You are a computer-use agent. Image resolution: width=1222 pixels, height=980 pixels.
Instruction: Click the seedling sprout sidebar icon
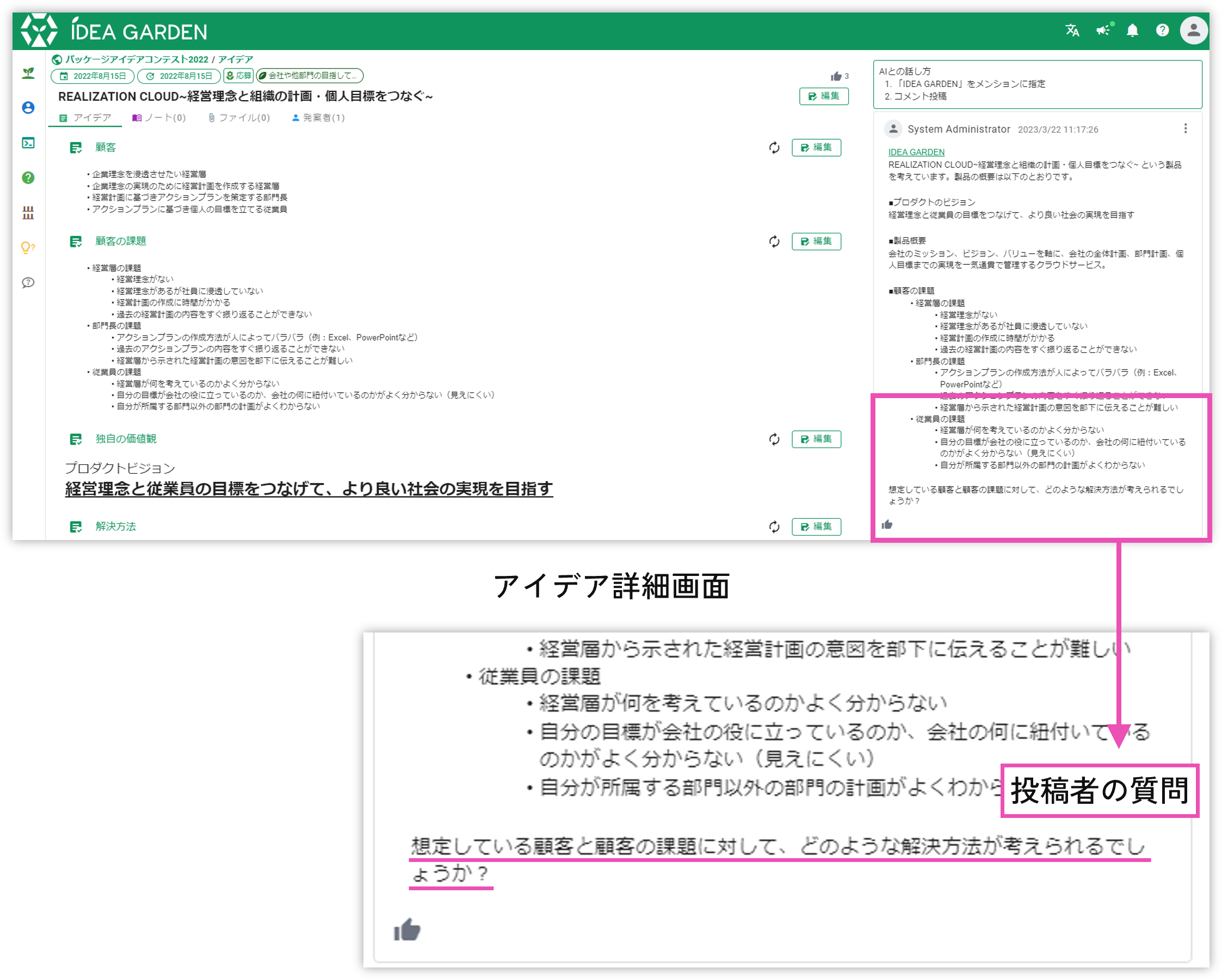click(x=28, y=73)
